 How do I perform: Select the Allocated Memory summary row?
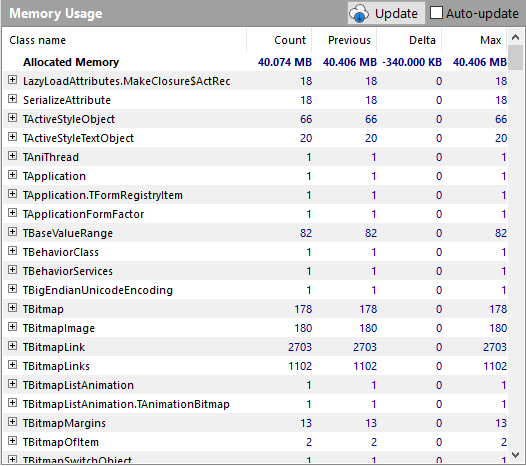click(x=255, y=62)
